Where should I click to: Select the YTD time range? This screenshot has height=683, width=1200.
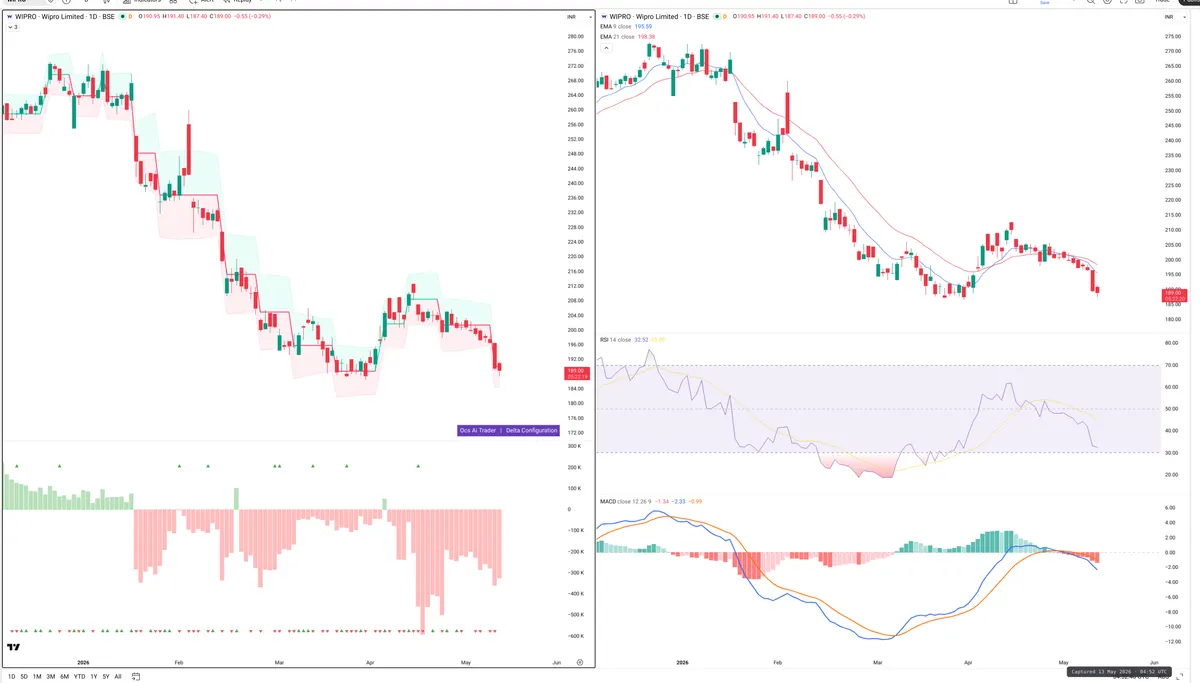pos(79,676)
